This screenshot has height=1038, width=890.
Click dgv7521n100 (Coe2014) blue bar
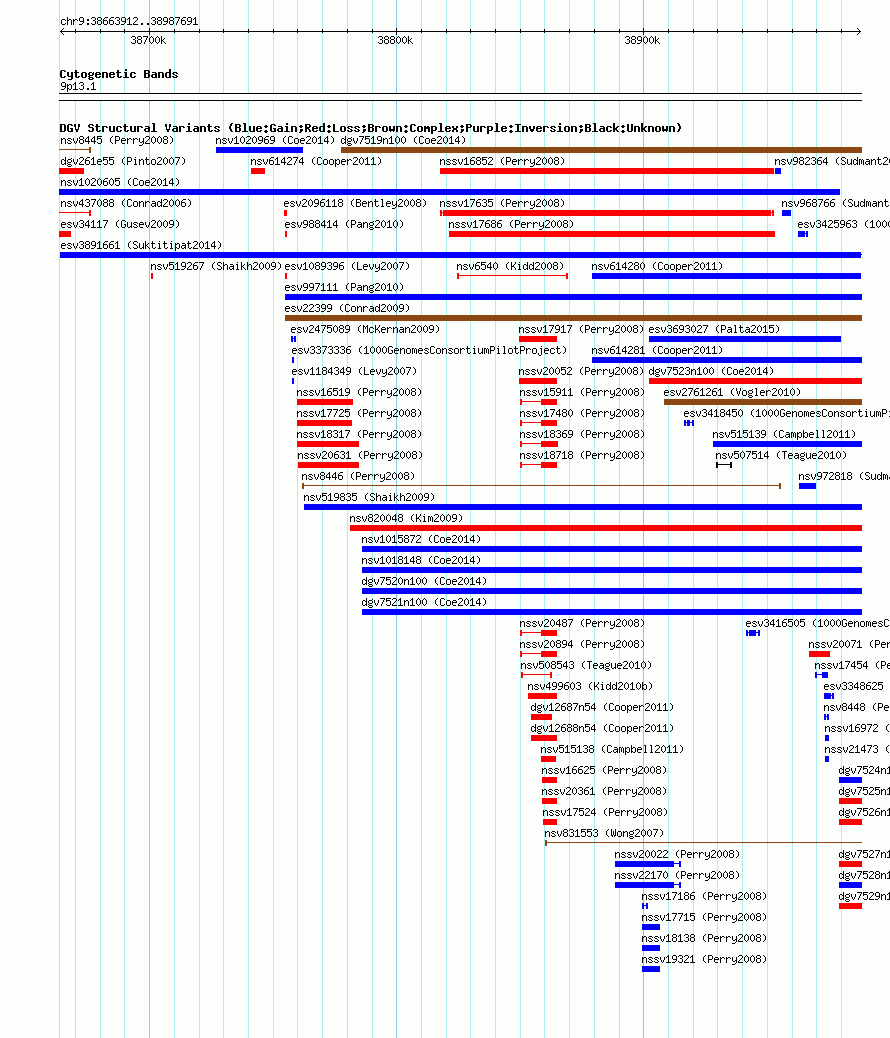[612, 612]
